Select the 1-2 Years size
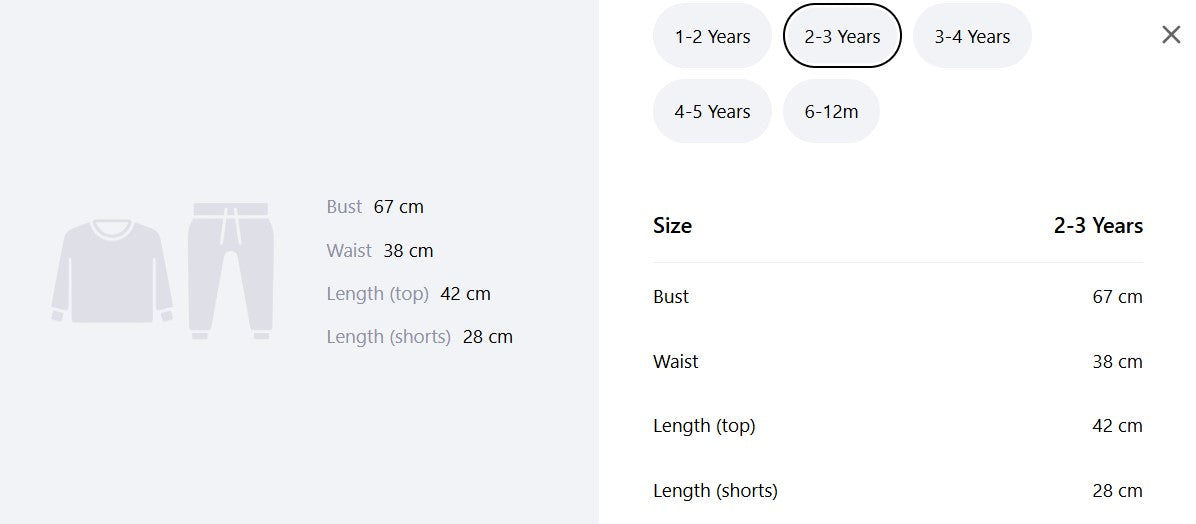The image size is (1196, 524). (712, 36)
